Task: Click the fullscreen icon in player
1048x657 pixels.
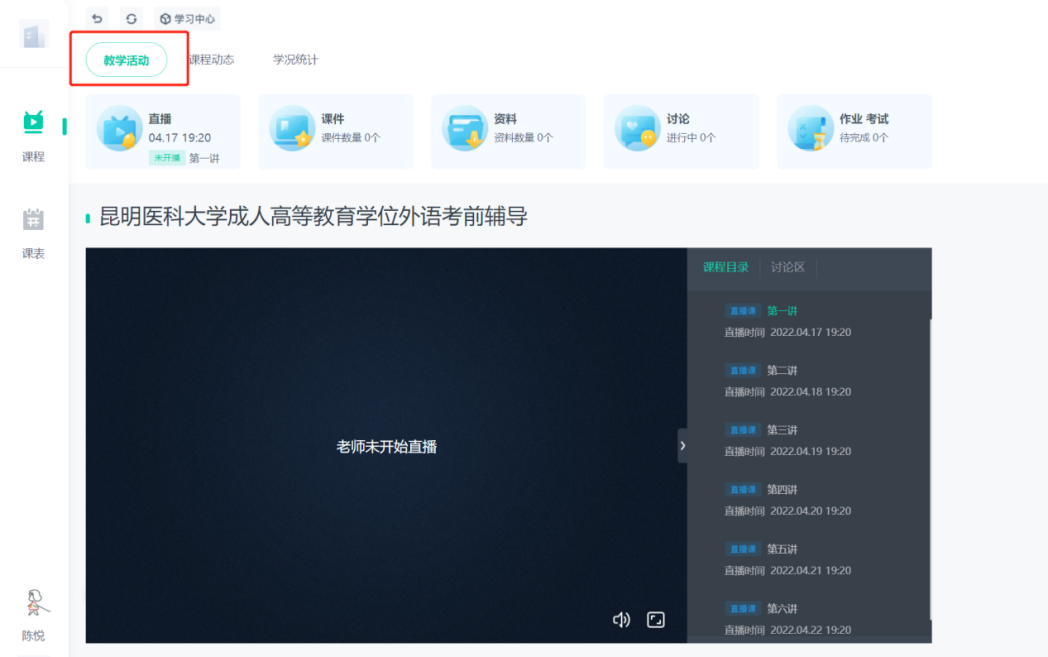Action: pyautogui.click(x=656, y=620)
